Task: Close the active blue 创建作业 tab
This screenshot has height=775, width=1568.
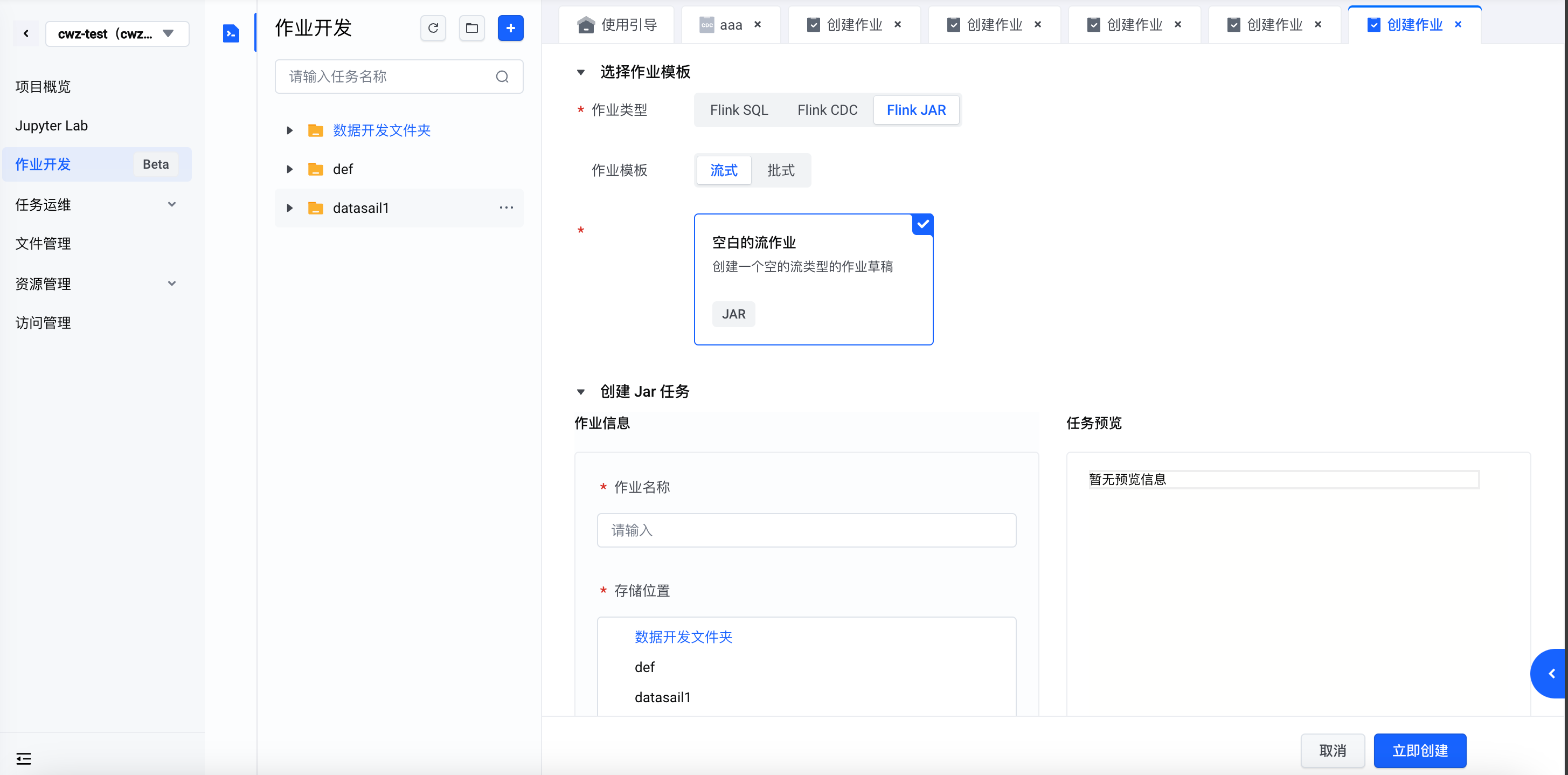Action: point(1458,24)
